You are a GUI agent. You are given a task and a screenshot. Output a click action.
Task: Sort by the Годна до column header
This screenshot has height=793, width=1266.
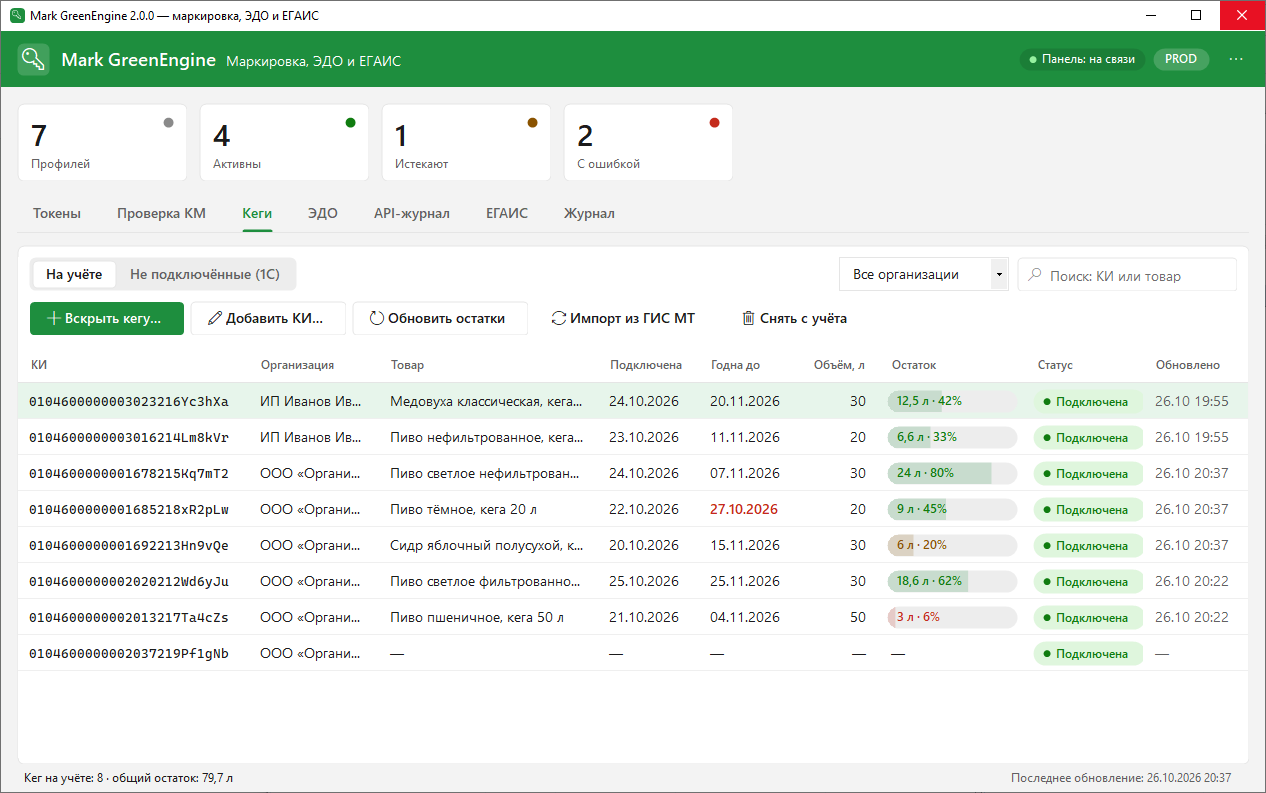click(735, 365)
